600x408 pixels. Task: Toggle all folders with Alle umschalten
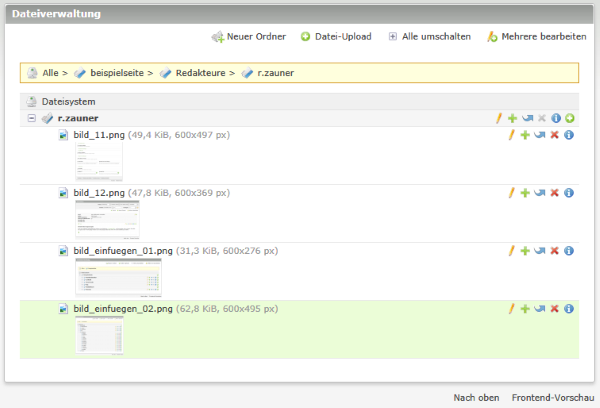428,37
